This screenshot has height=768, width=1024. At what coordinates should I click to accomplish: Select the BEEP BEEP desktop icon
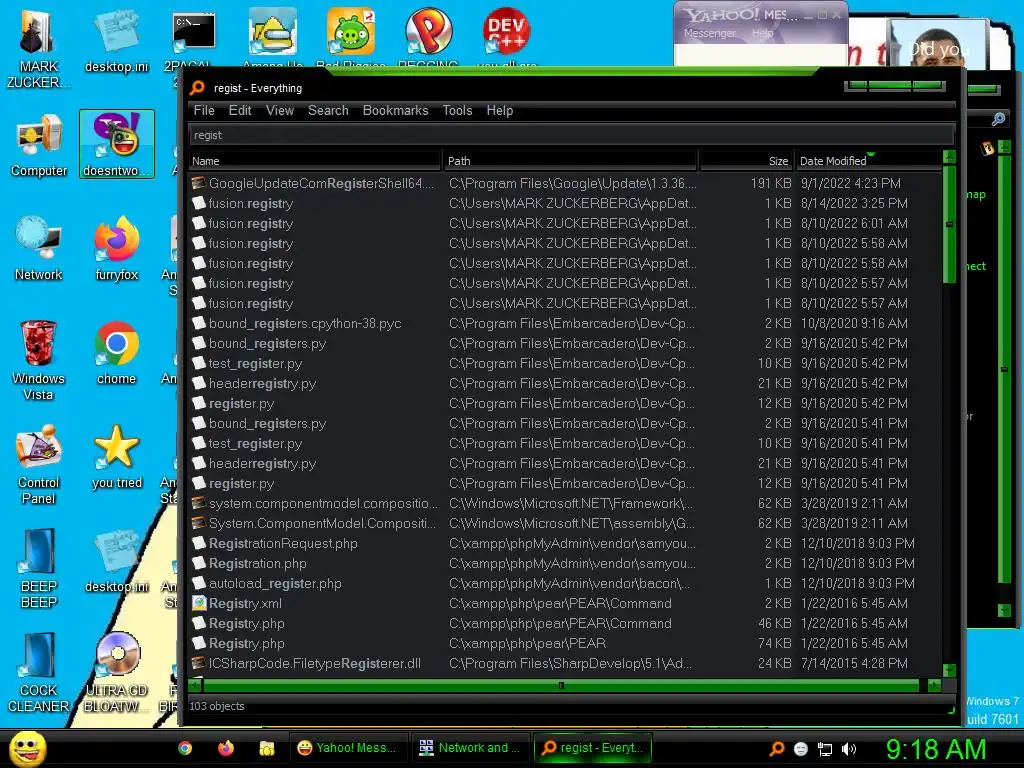click(39, 569)
